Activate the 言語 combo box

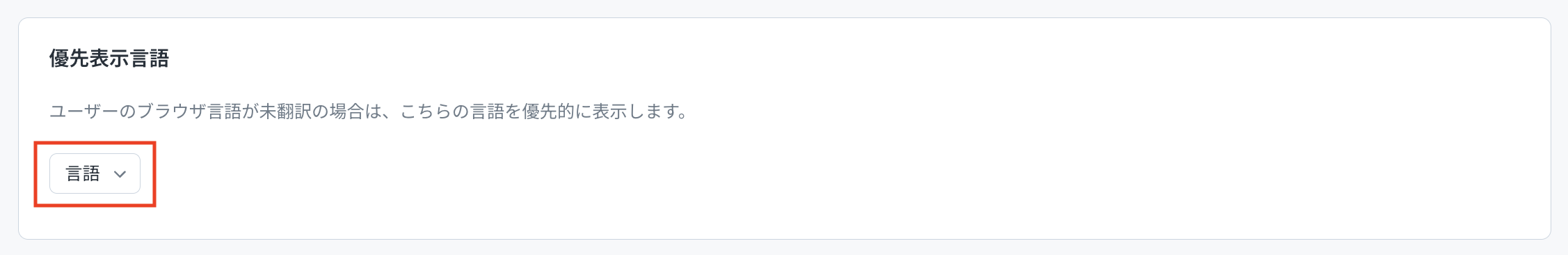(95, 173)
